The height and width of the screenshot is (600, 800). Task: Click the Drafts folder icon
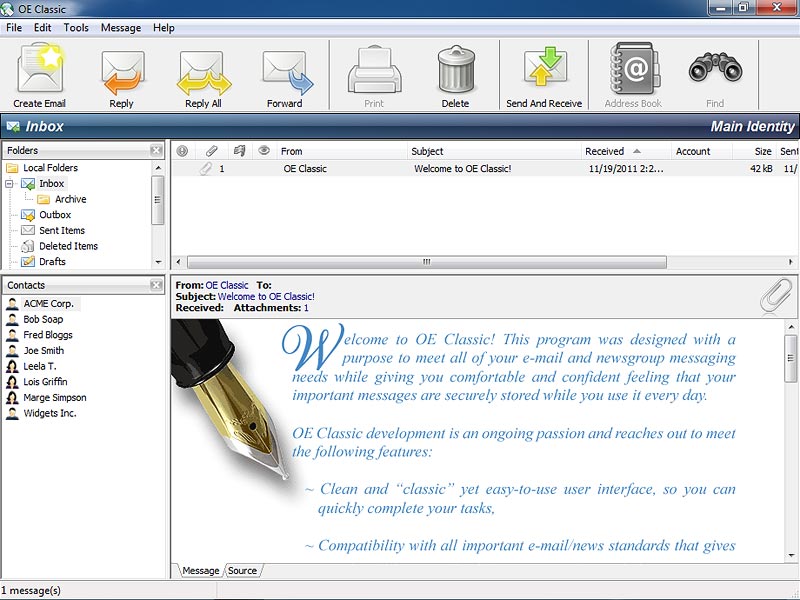[x=28, y=262]
